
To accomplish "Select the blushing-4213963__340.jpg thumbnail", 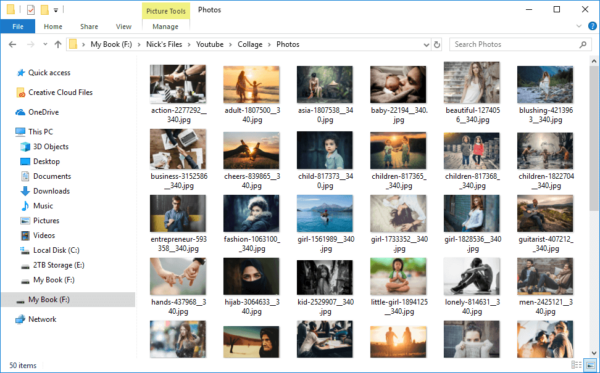I will [545, 84].
